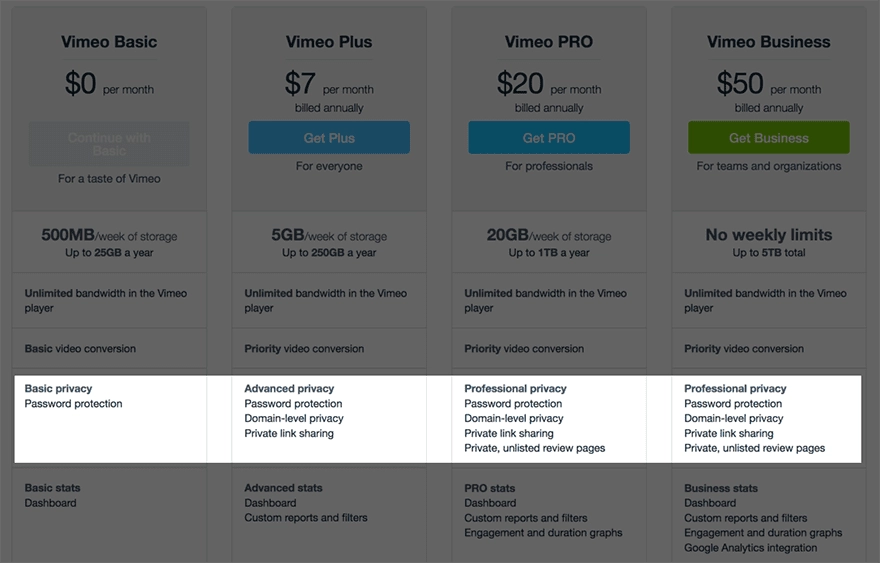
Task: Click the Vimeo Business plan heading
Action: 768,42
